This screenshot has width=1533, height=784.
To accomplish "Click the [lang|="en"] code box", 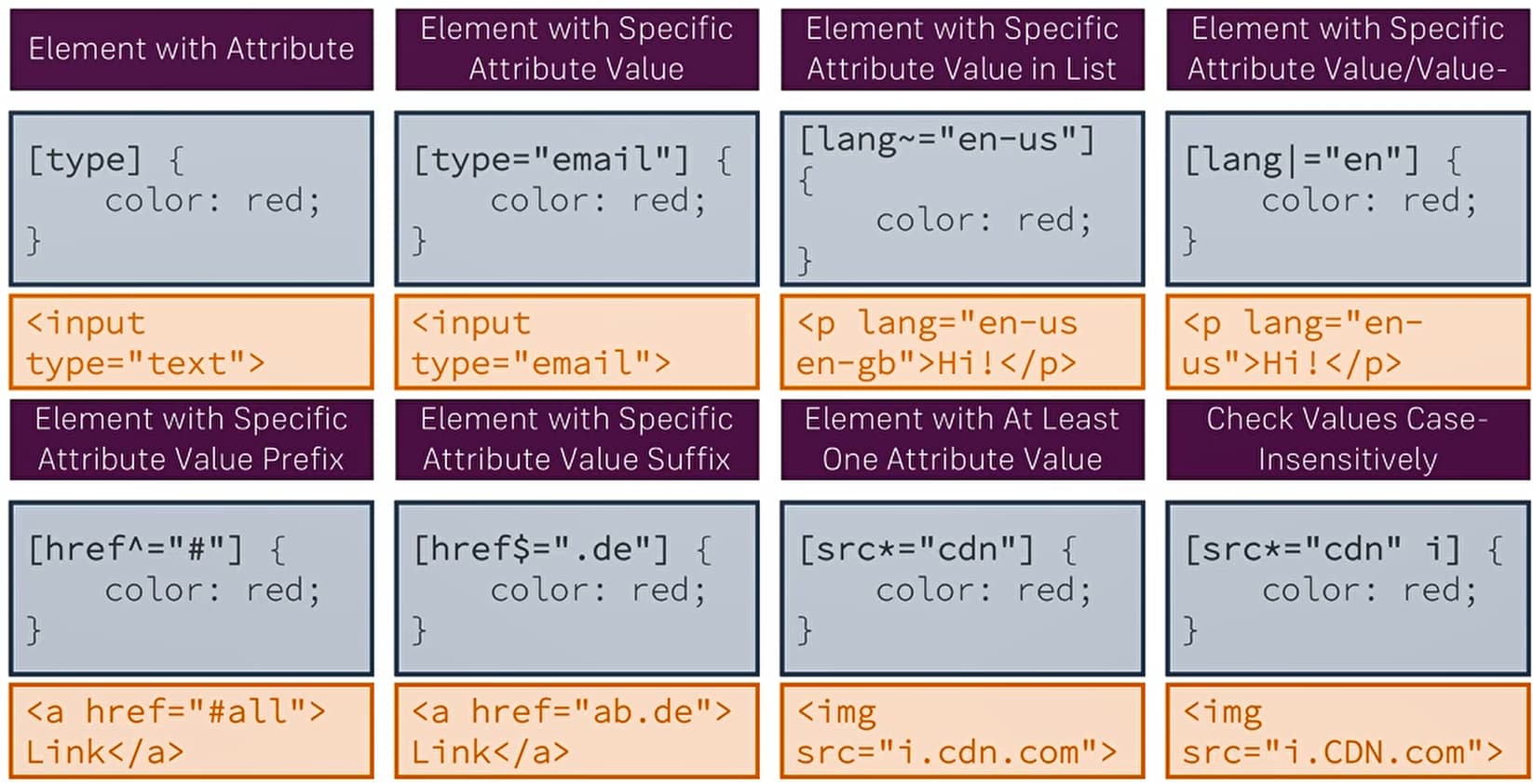I will point(1347,198).
